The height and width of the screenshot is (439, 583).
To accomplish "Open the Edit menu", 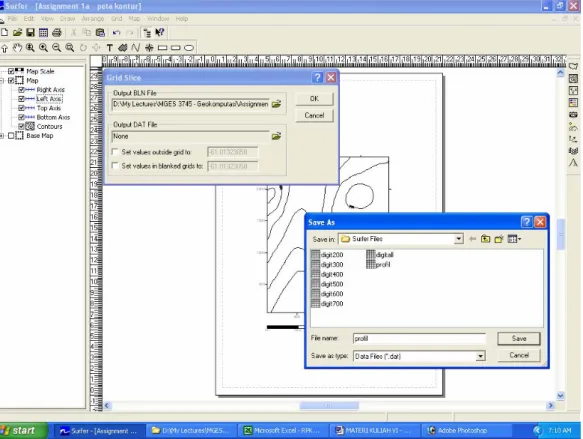I will pyautogui.click(x=29, y=19).
